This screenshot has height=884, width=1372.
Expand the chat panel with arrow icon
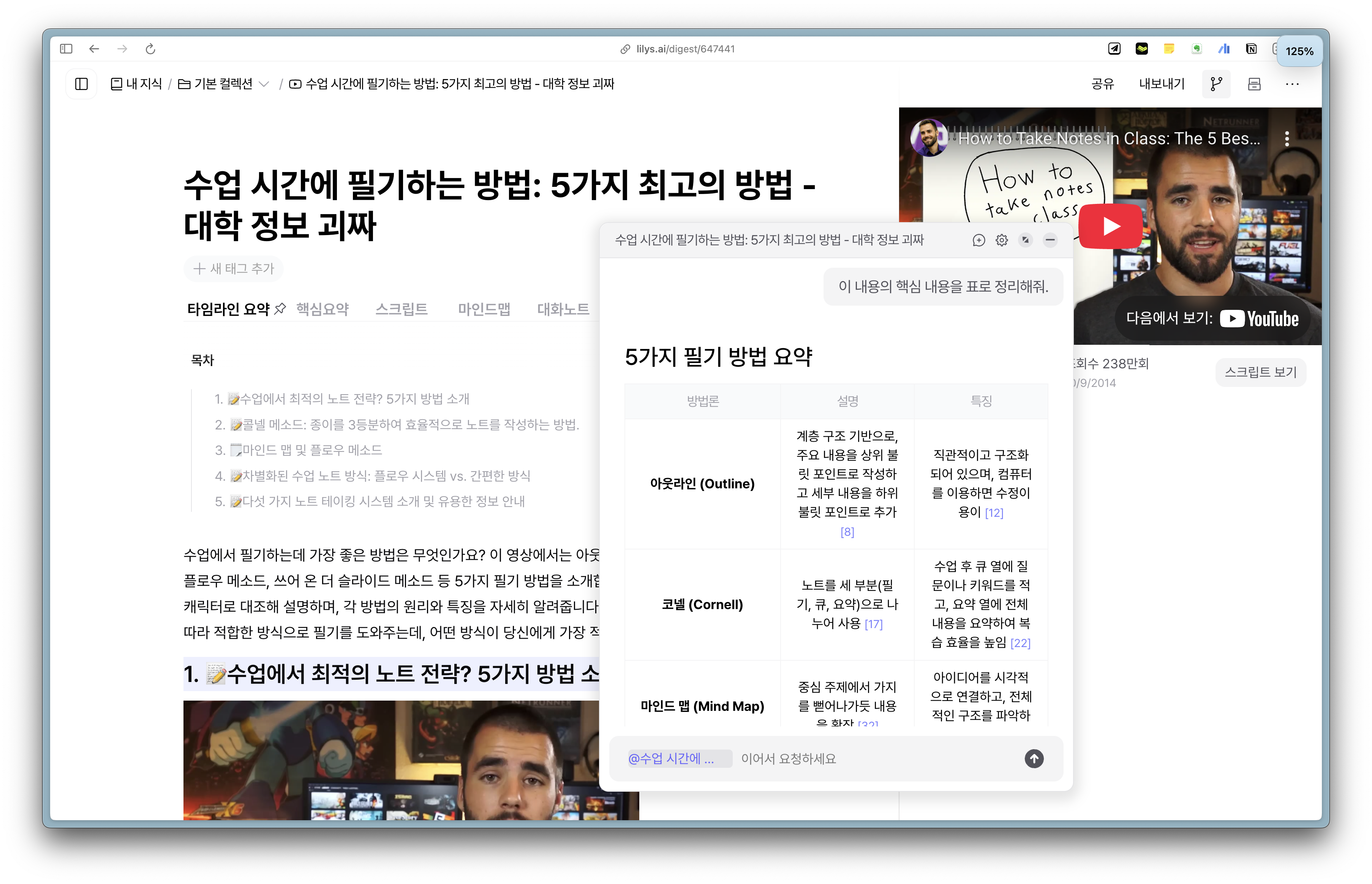point(1025,240)
